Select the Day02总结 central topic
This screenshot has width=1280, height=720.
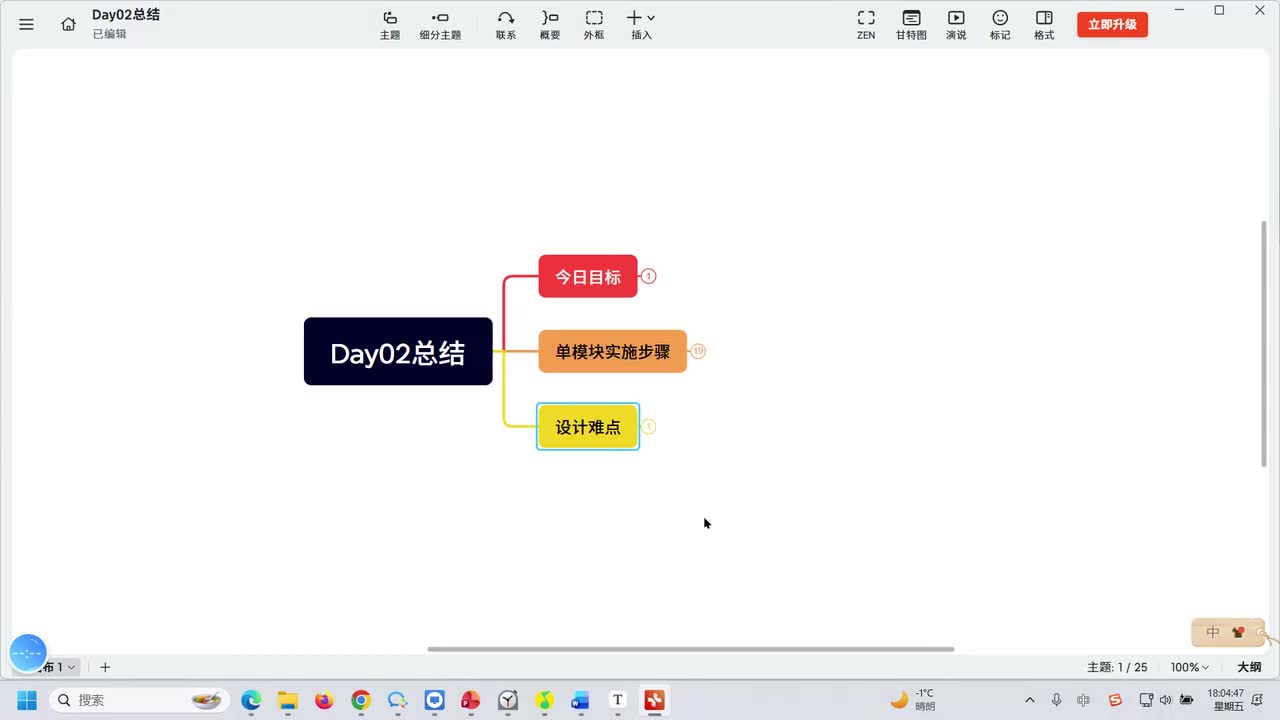pyautogui.click(x=398, y=352)
